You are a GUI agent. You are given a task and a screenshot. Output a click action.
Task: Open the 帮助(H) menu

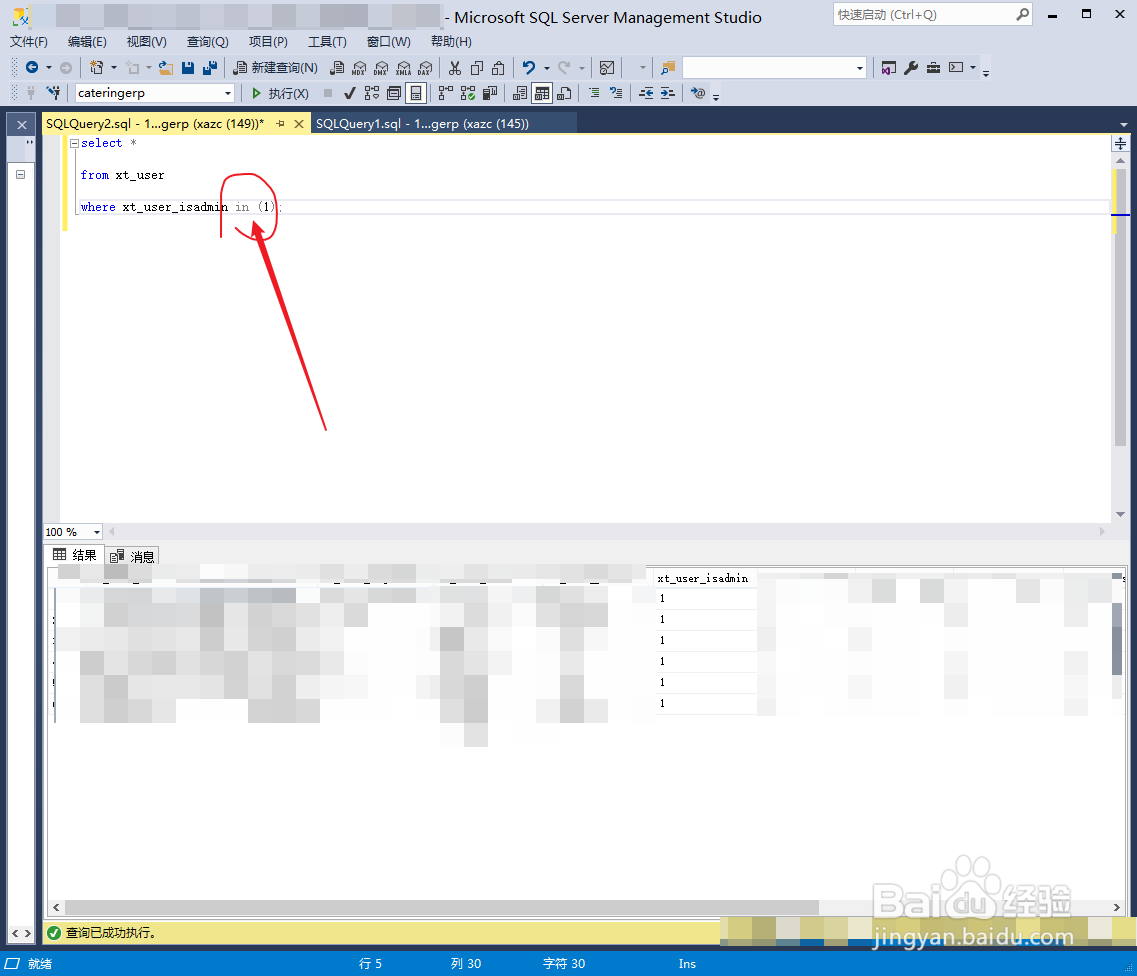[451, 42]
